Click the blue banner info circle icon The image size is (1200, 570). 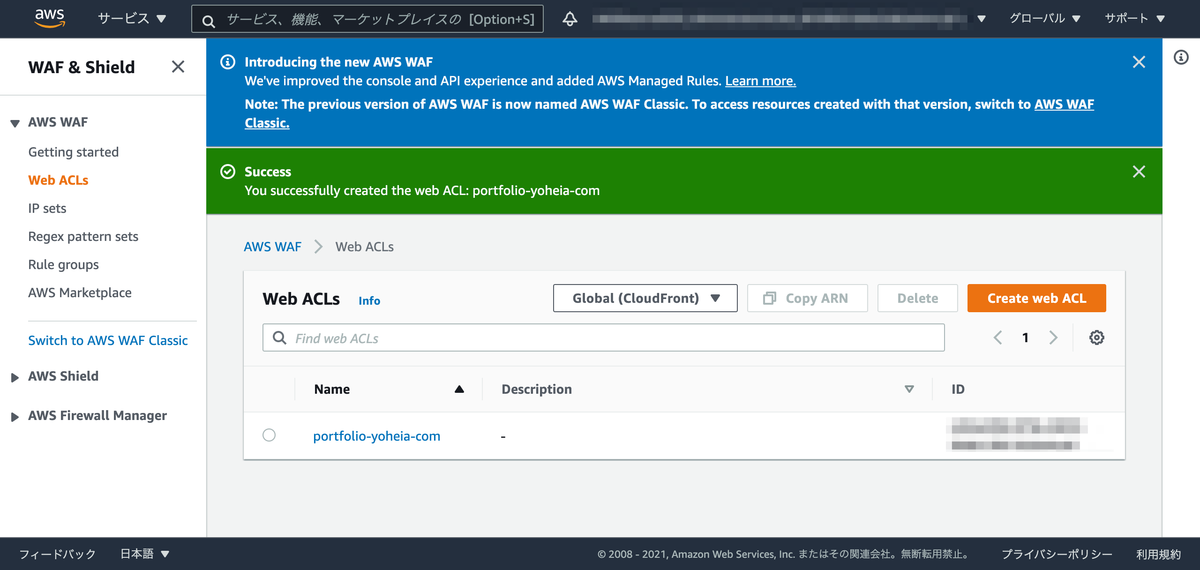[228, 62]
